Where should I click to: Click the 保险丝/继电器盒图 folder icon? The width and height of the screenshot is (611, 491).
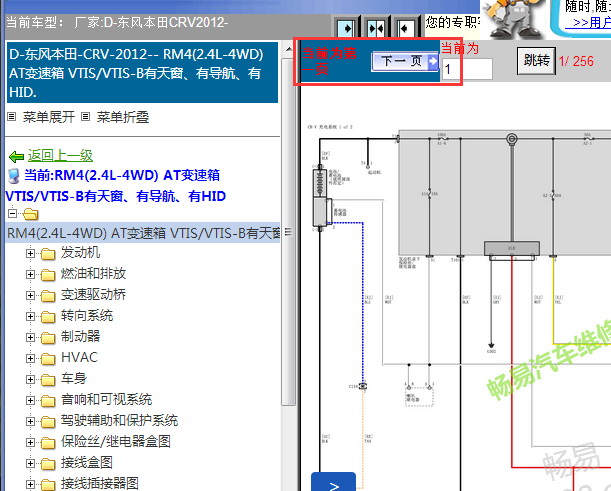coord(48,443)
